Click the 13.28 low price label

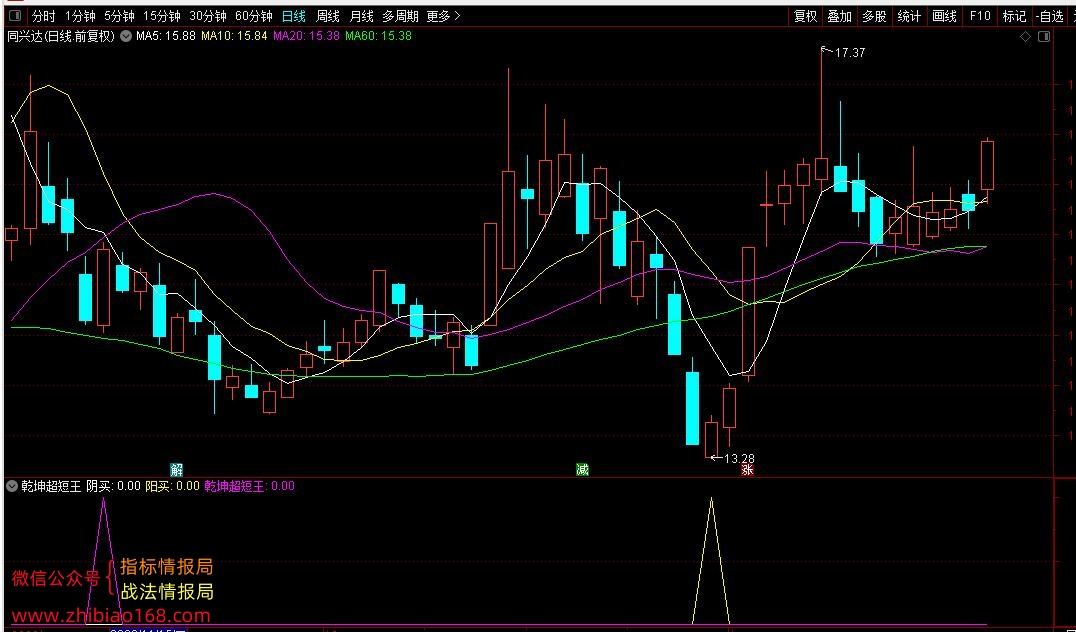point(740,458)
